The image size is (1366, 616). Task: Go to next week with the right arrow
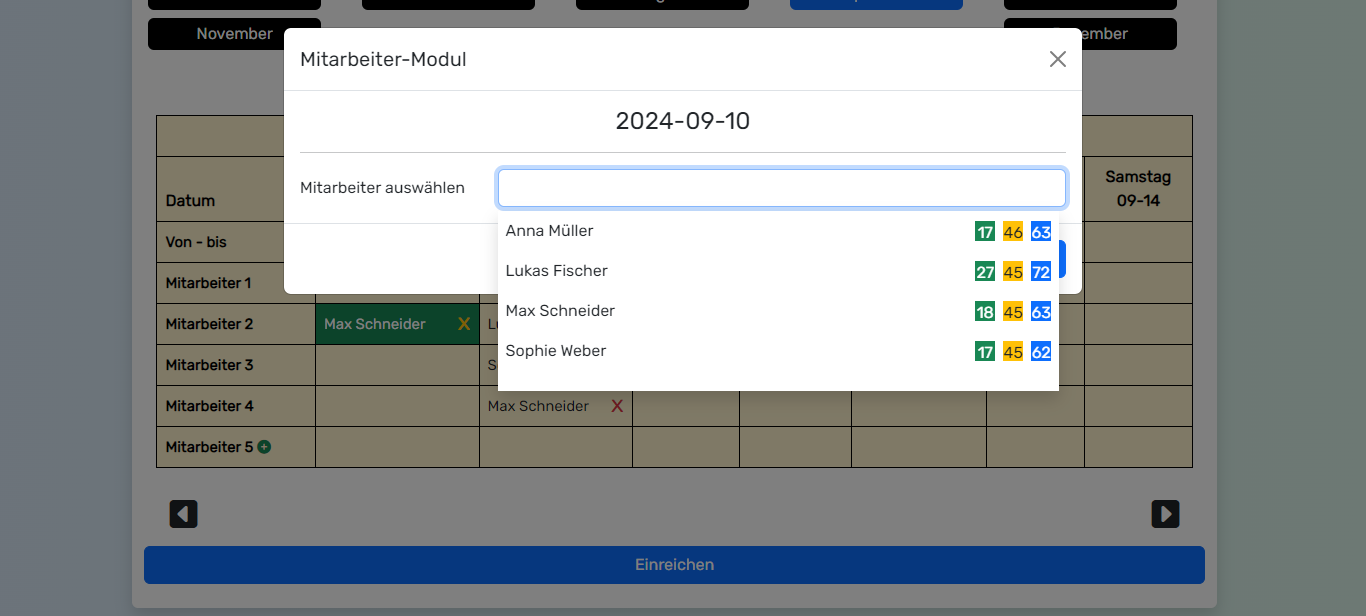[x=1165, y=514]
